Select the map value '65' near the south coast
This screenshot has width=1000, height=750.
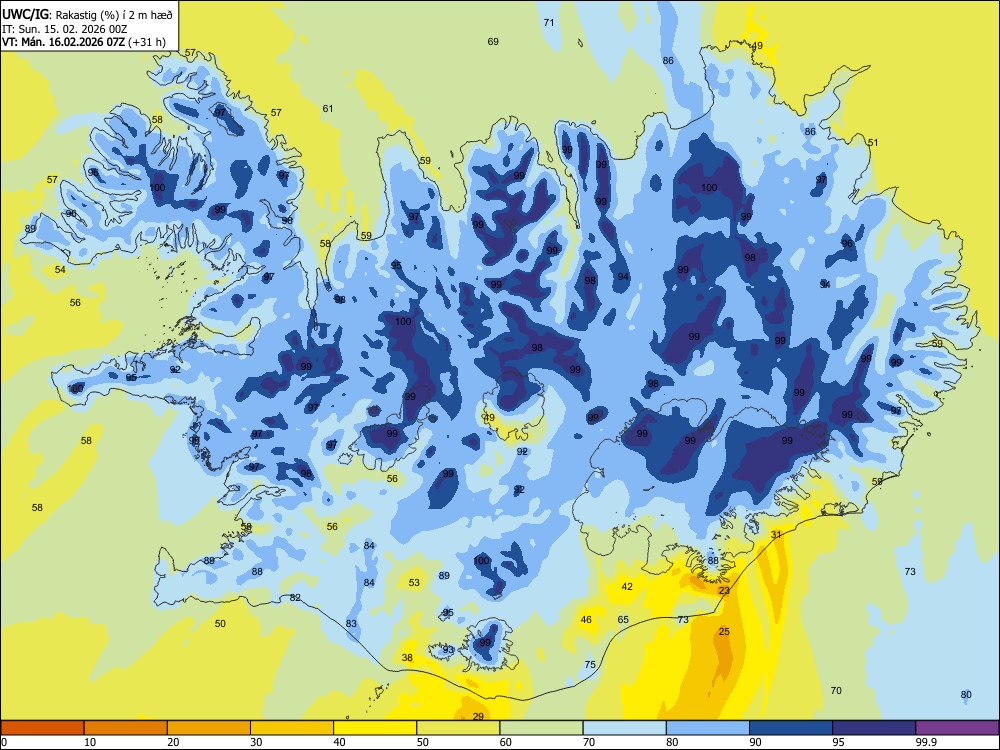click(623, 619)
